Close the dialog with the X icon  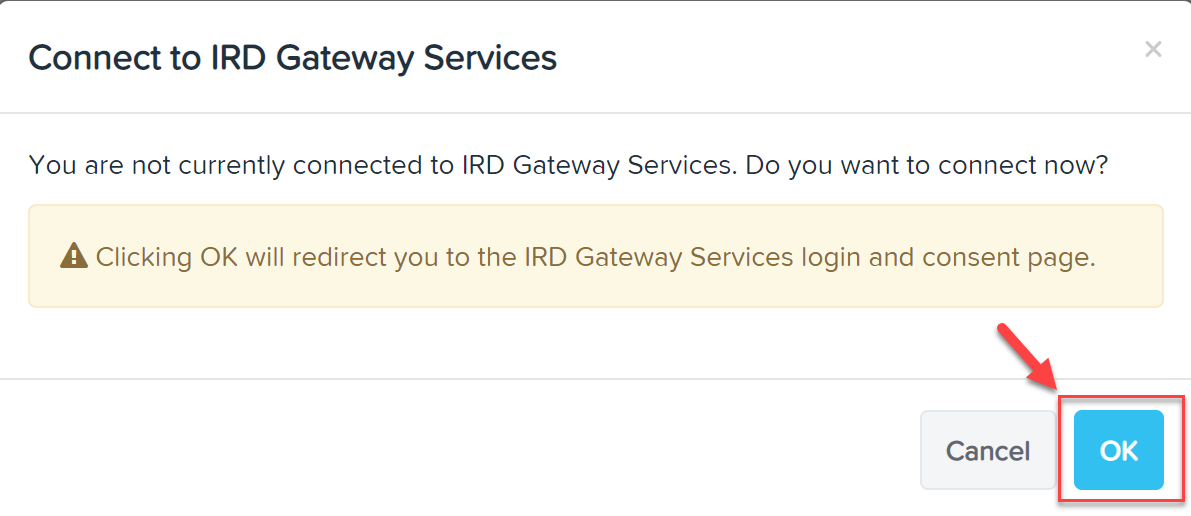click(x=1153, y=50)
